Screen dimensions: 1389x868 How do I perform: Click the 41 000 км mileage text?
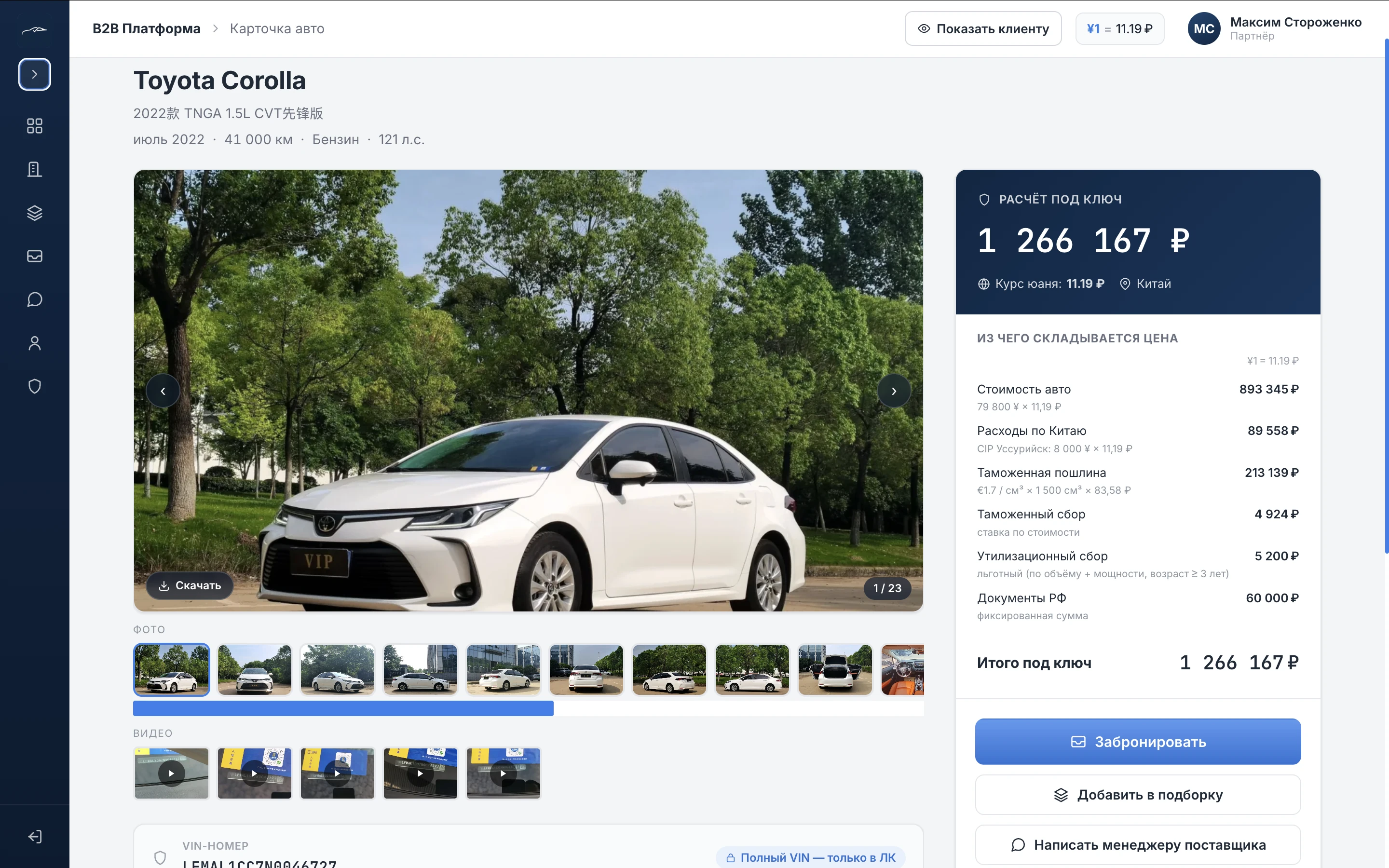259,139
